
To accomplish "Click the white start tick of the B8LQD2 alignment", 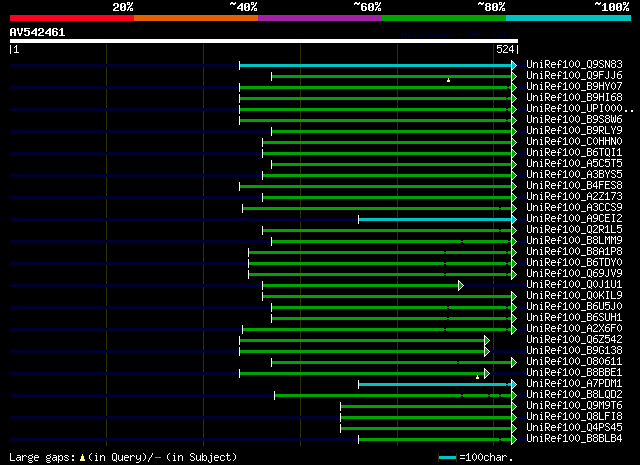I will [274, 396].
